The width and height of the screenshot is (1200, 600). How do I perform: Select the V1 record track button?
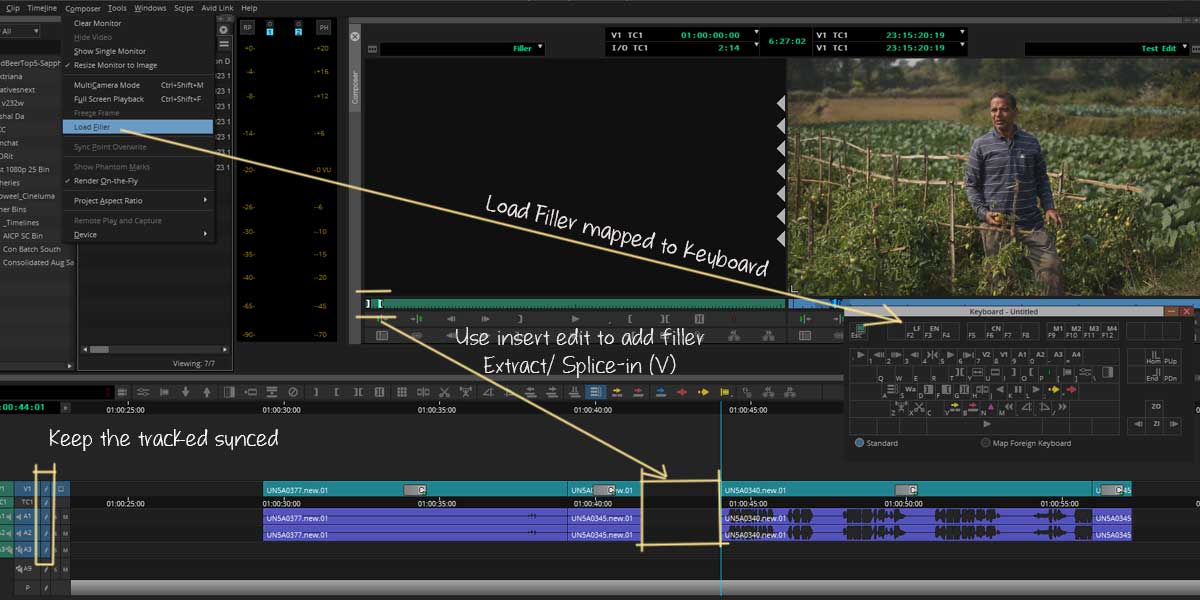tap(28, 489)
